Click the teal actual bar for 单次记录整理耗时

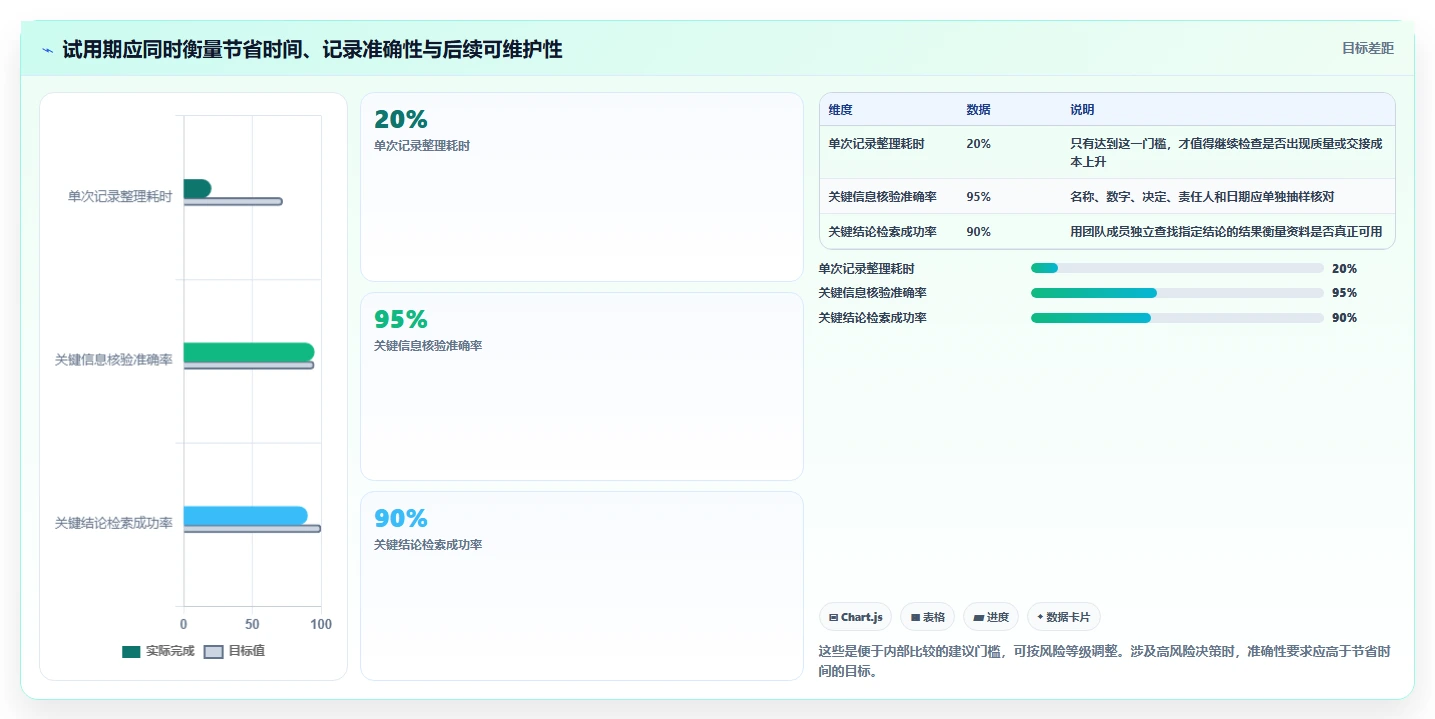pyautogui.click(x=197, y=188)
